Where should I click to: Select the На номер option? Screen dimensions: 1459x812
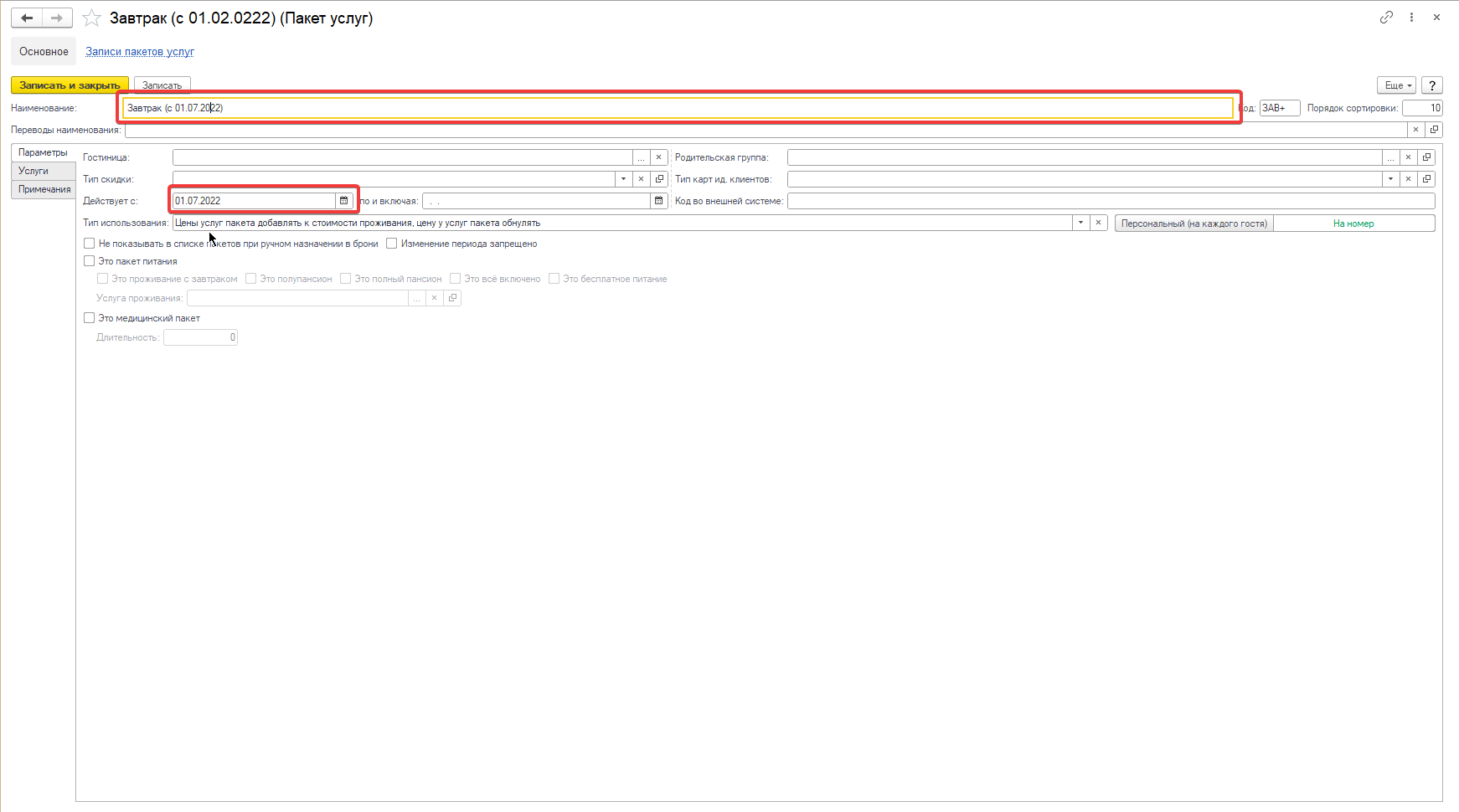pyautogui.click(x=1353, y=224)
